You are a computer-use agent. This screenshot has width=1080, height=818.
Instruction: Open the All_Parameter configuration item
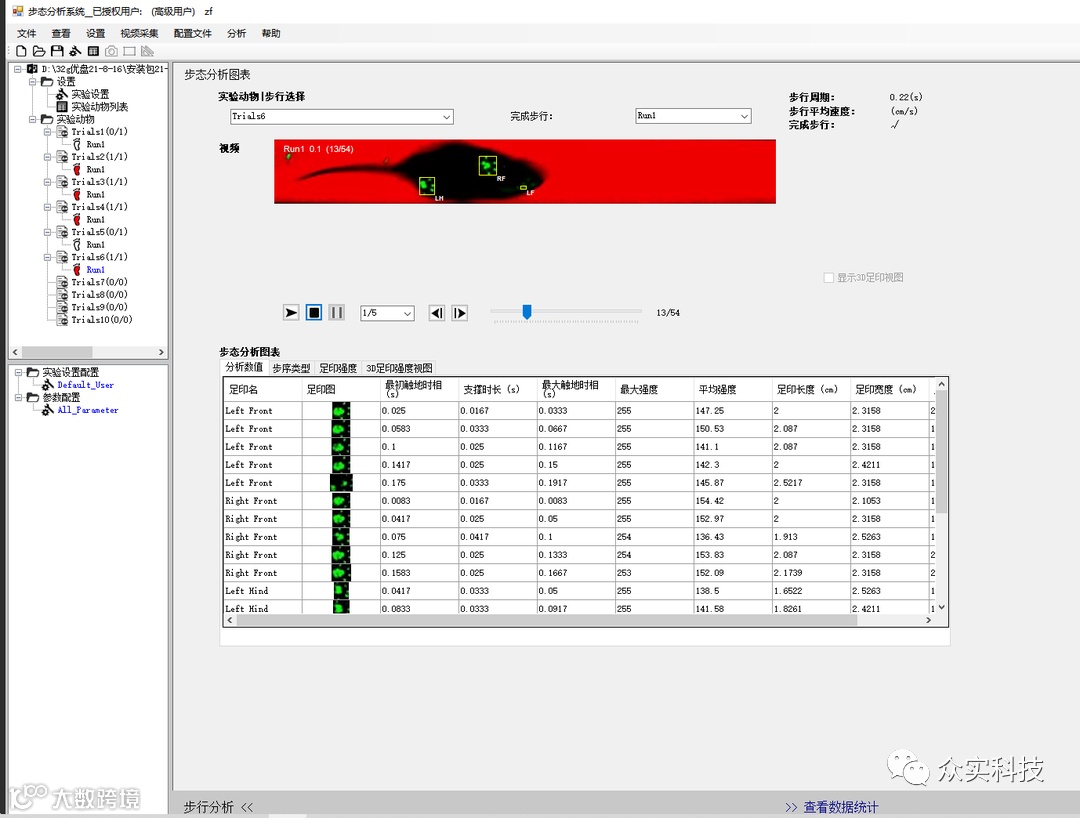click(87, 410)
